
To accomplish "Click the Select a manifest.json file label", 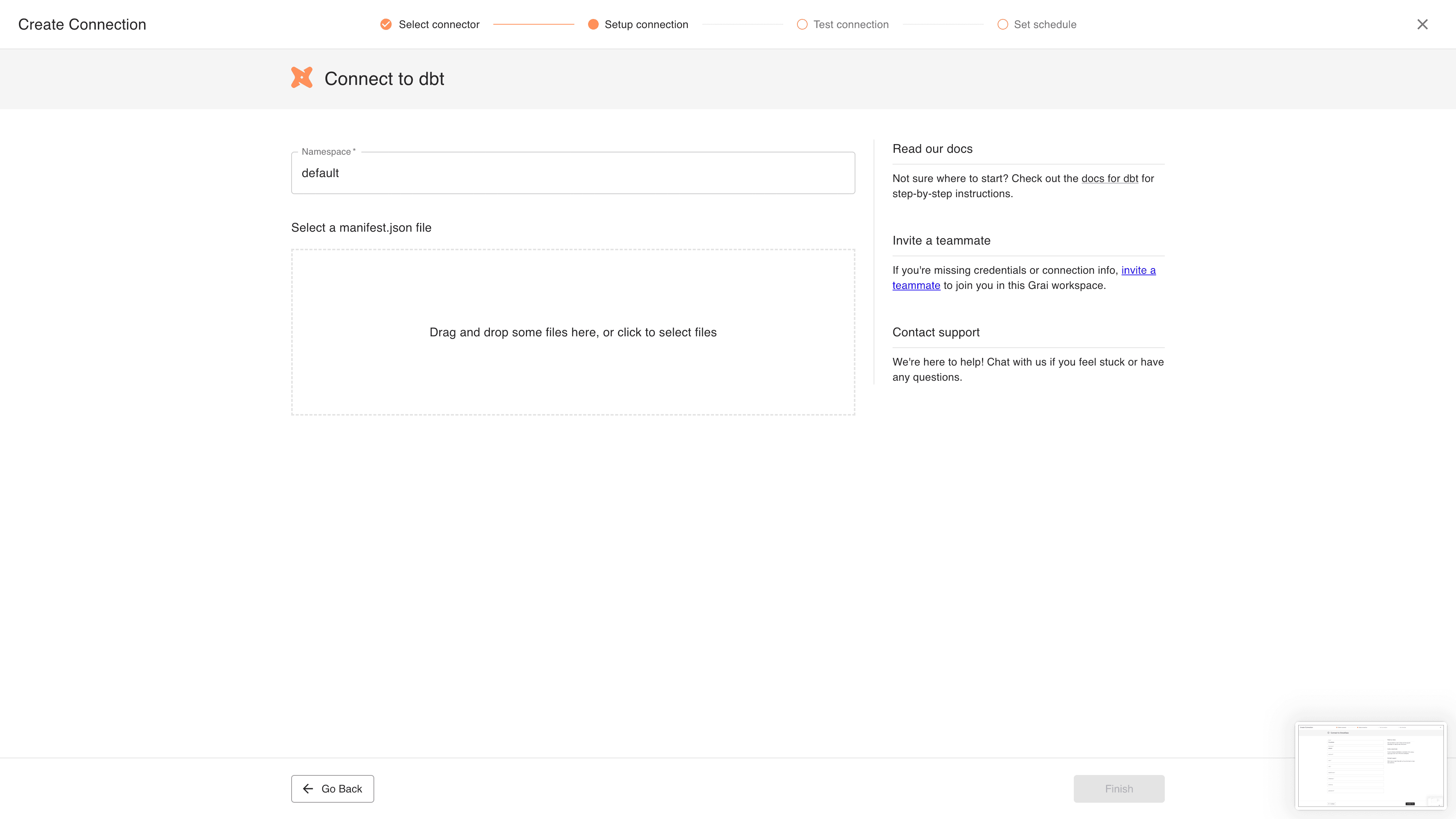I will [361, 228].
